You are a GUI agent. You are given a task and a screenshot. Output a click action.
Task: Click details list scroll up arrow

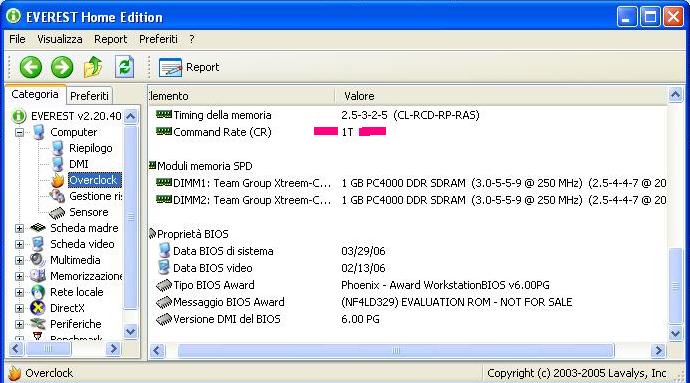[x=675, y=95]
